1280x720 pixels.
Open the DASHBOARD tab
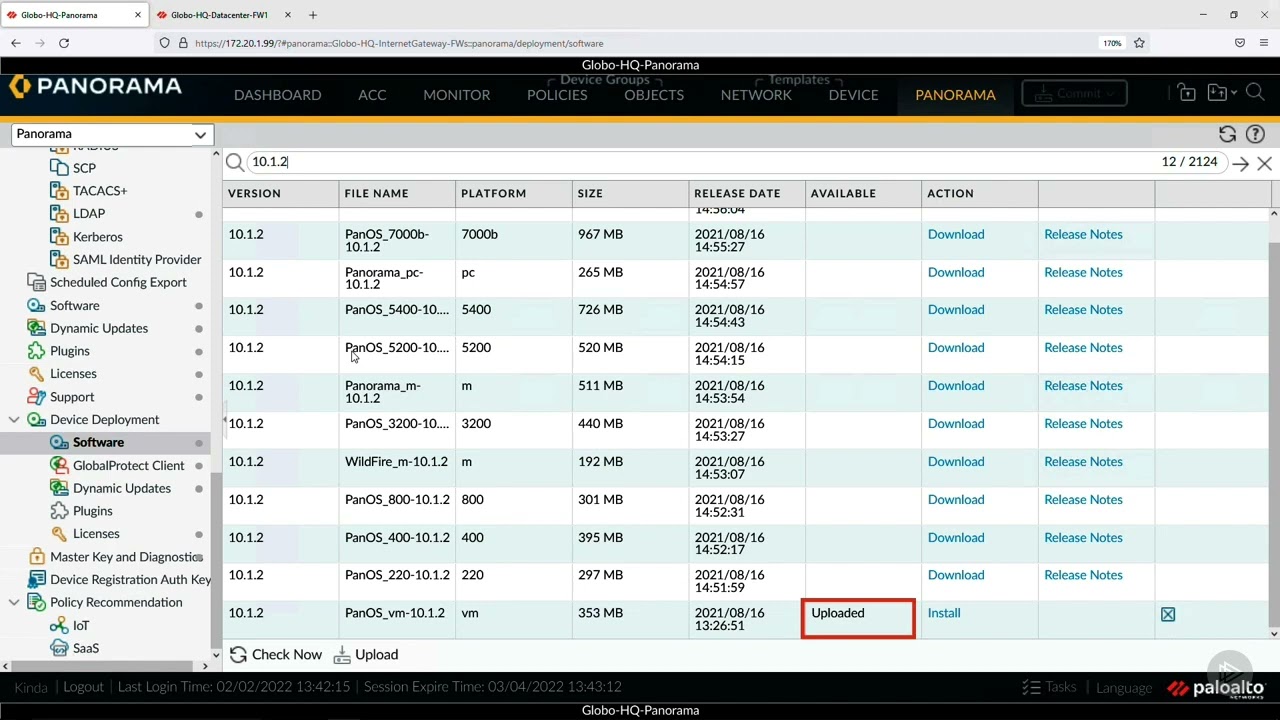(277, 95)
